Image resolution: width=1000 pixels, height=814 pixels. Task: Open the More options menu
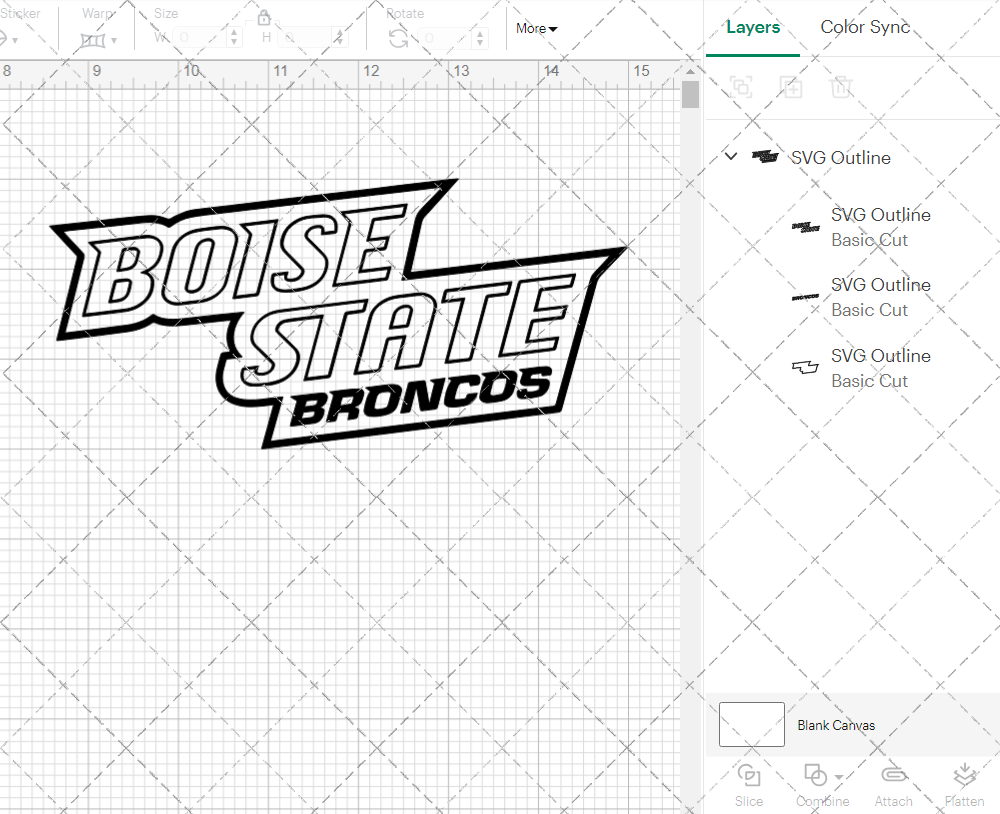point(536,29)
